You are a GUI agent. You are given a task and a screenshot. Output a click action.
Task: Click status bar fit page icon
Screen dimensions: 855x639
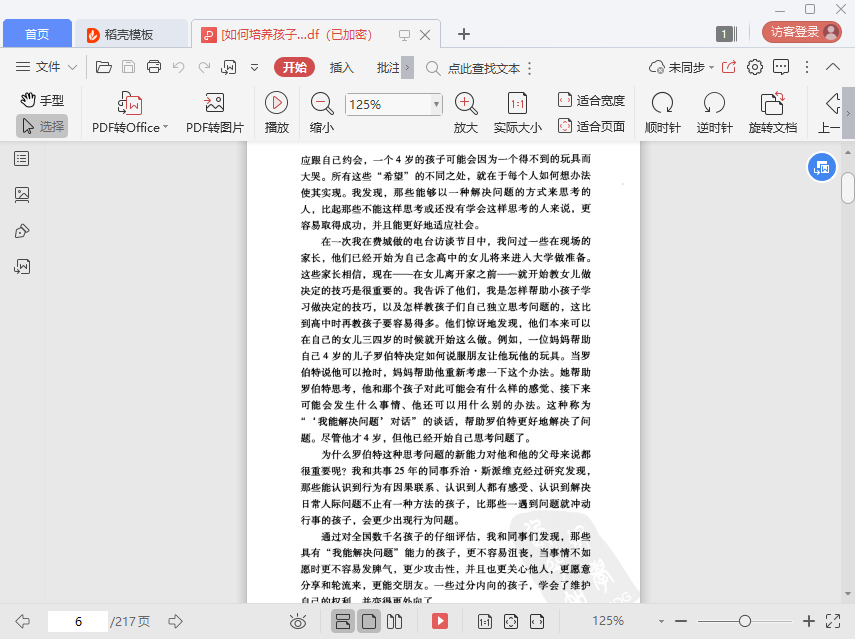(510, 621)
